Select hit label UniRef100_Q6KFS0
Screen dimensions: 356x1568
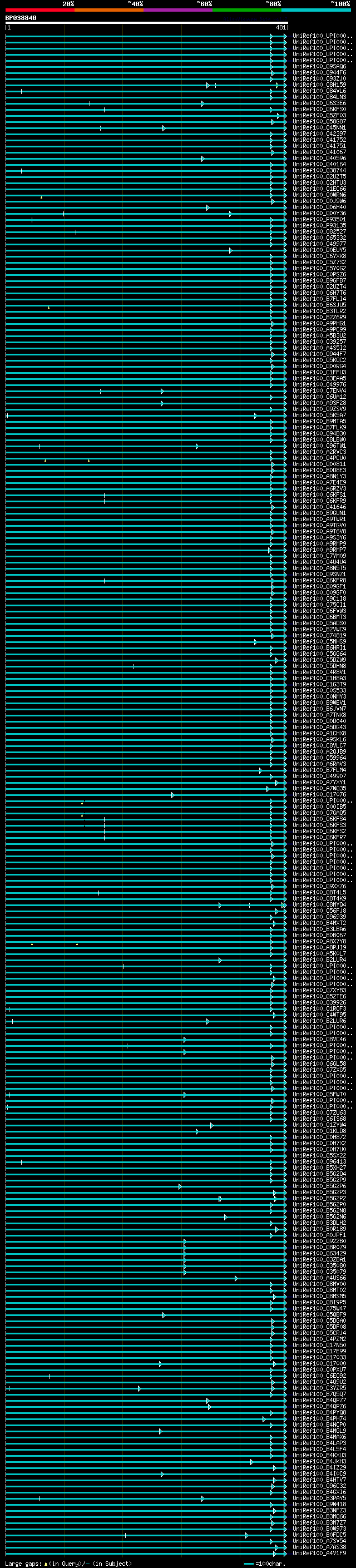(319, 109)
